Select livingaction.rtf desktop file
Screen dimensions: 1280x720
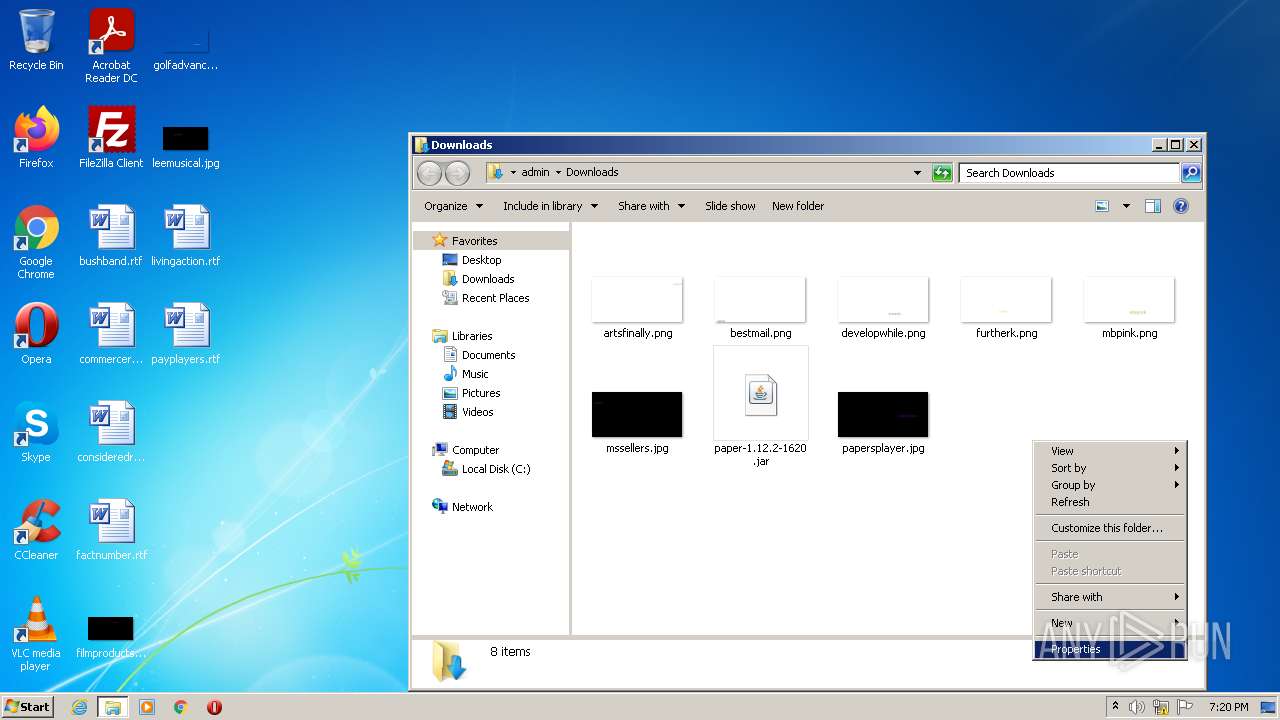186,236
